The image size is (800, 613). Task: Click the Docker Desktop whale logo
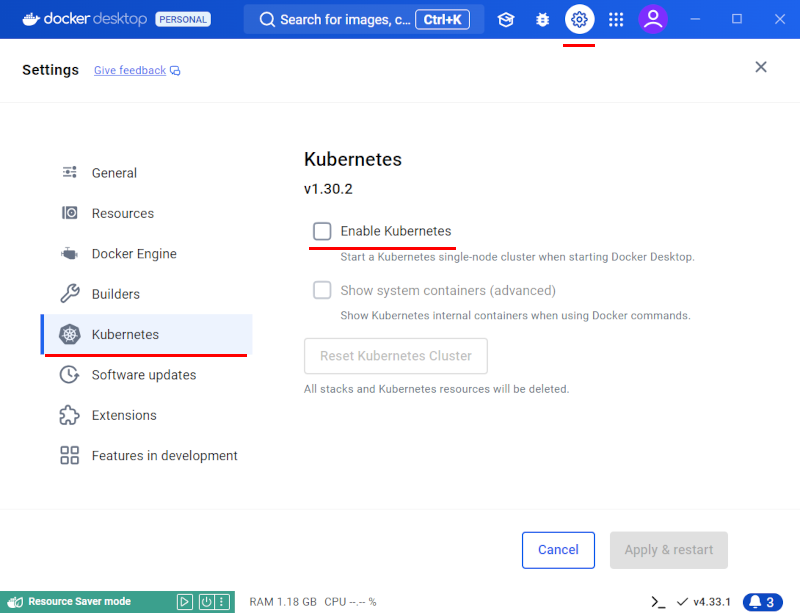[31, 19]
